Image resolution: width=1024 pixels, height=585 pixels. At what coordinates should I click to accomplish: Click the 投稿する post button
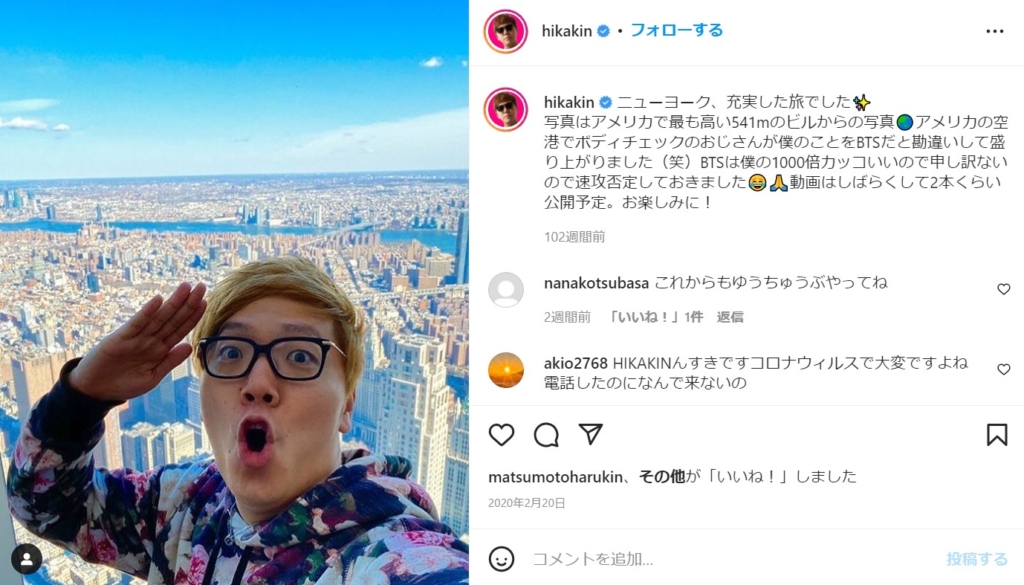click(977, 559)
